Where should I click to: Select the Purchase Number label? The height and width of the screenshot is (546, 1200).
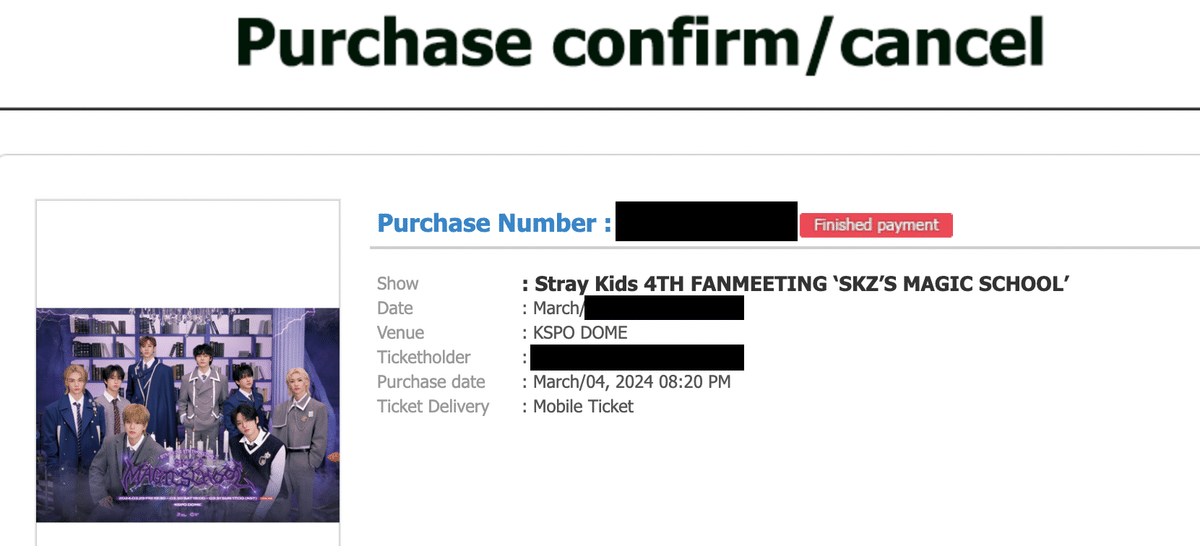[x=494, y=223]
